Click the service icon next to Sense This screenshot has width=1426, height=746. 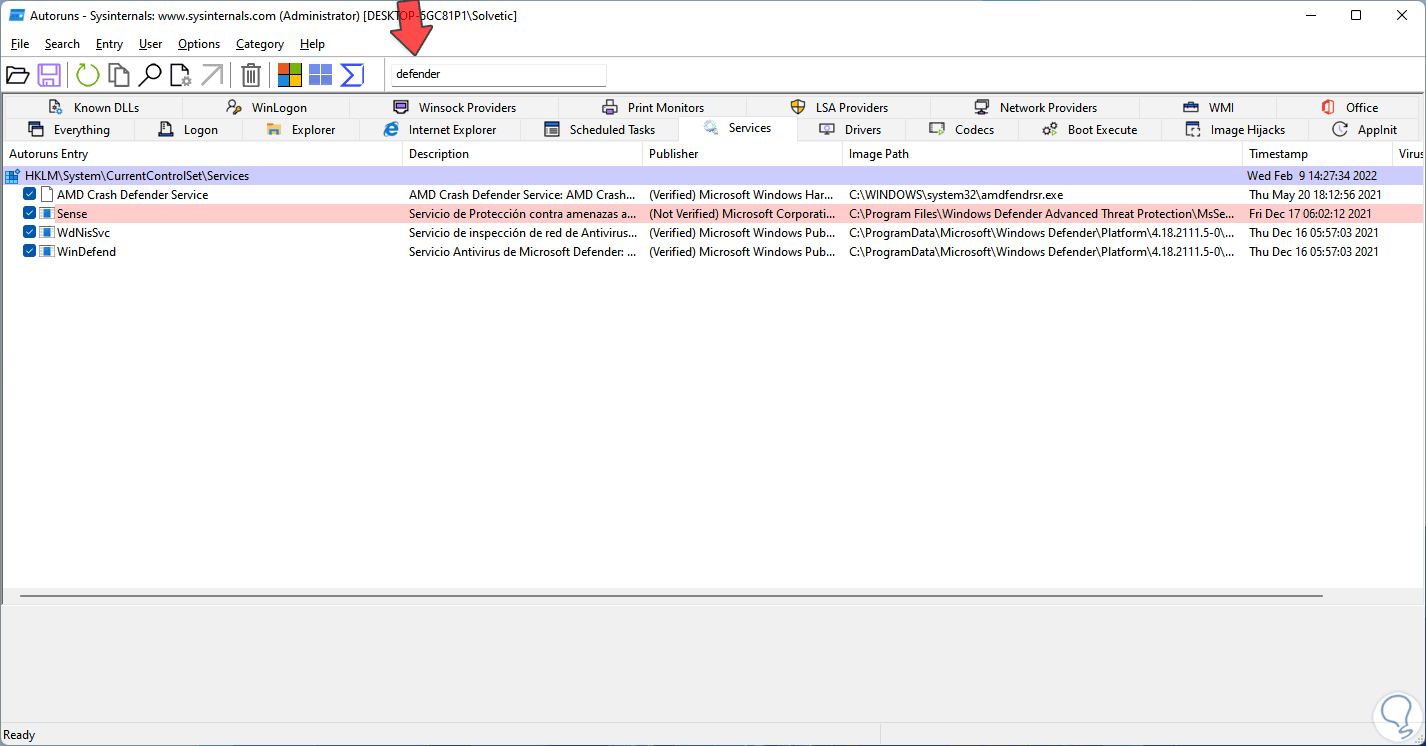coord(46,214)
